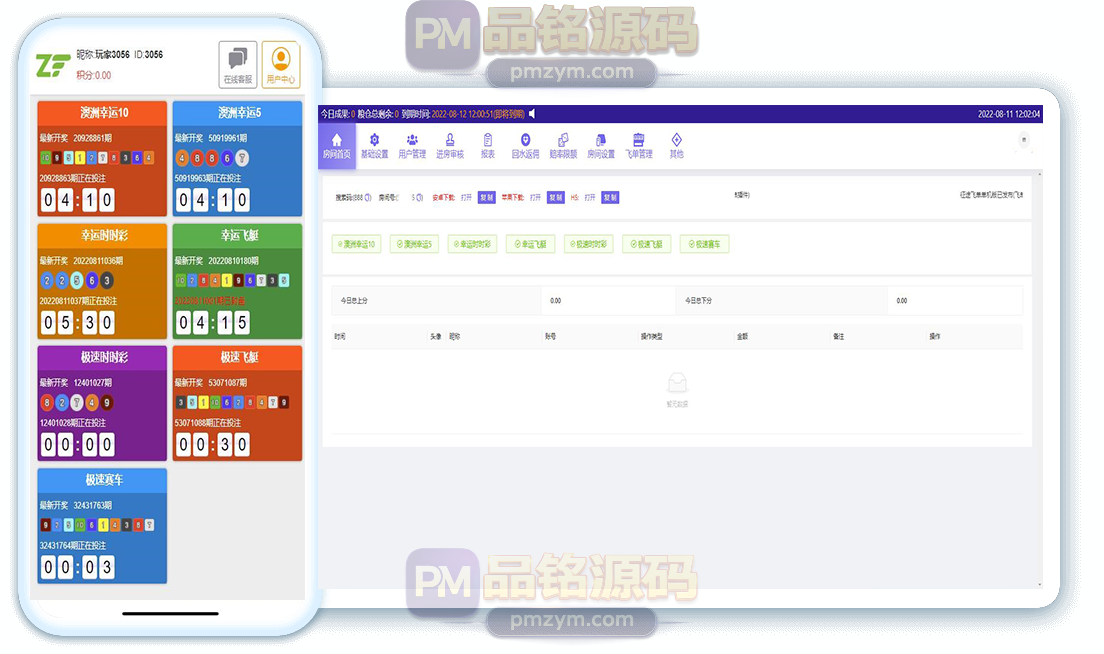
Task: Click the 备注 column header
Action: pyautogui.click(x=839, y=337)
